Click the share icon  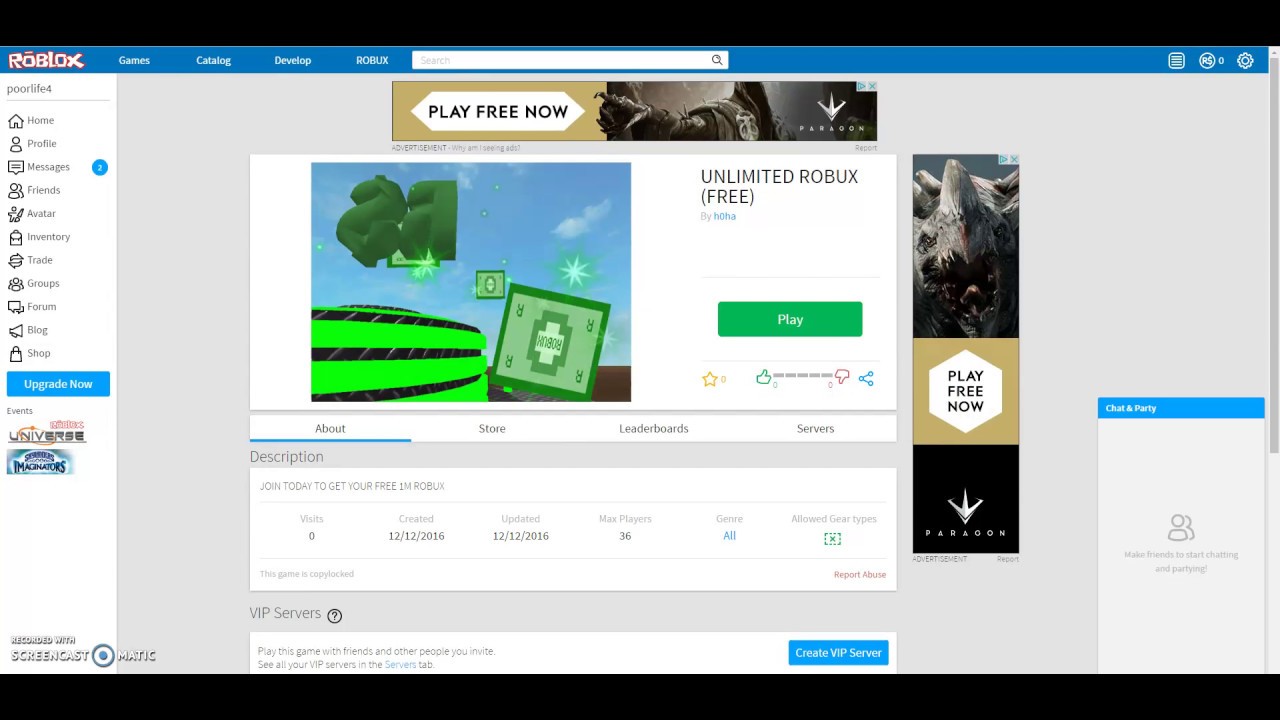click(x=866, y=378)
